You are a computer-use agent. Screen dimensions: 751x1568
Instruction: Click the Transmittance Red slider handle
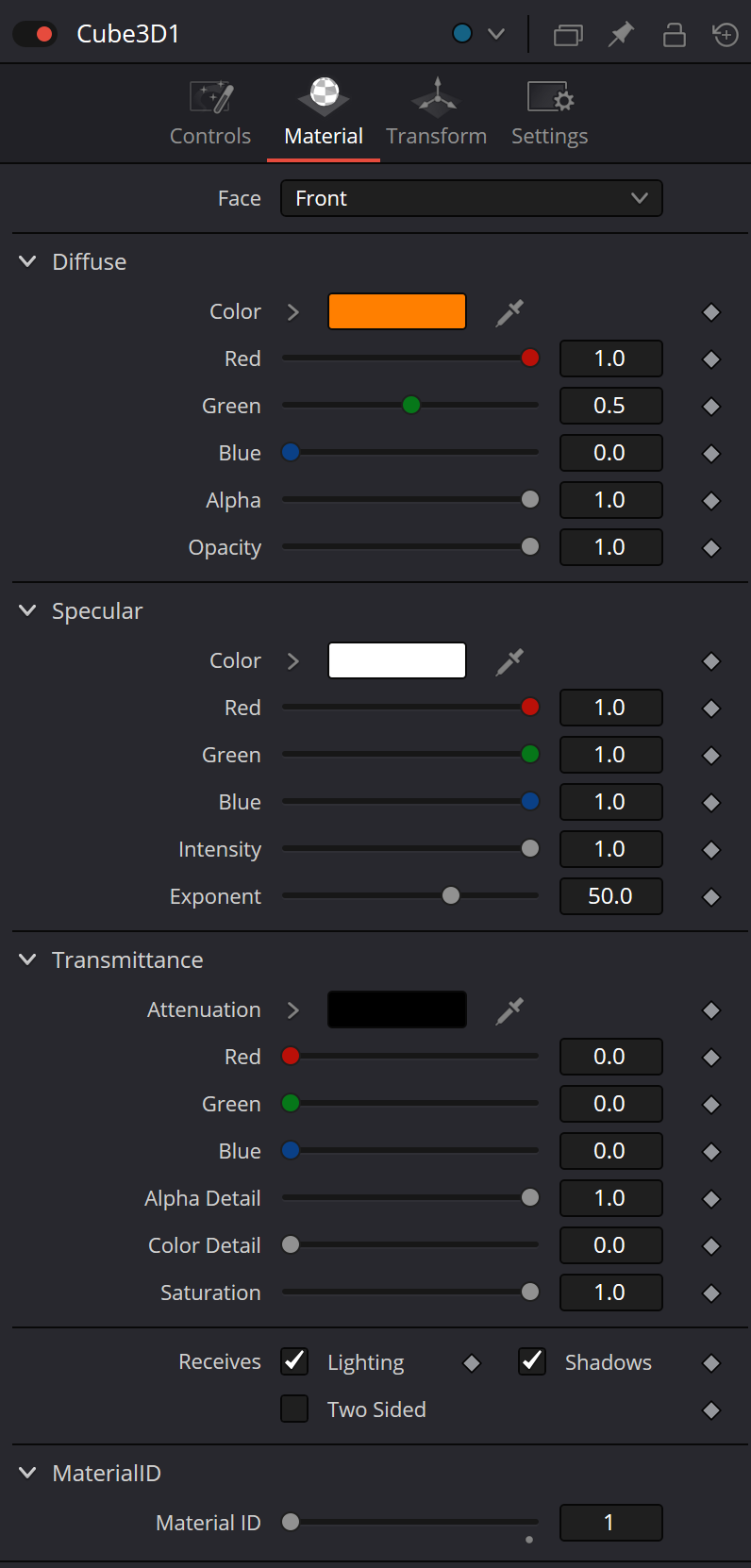tap(291, 1056)
